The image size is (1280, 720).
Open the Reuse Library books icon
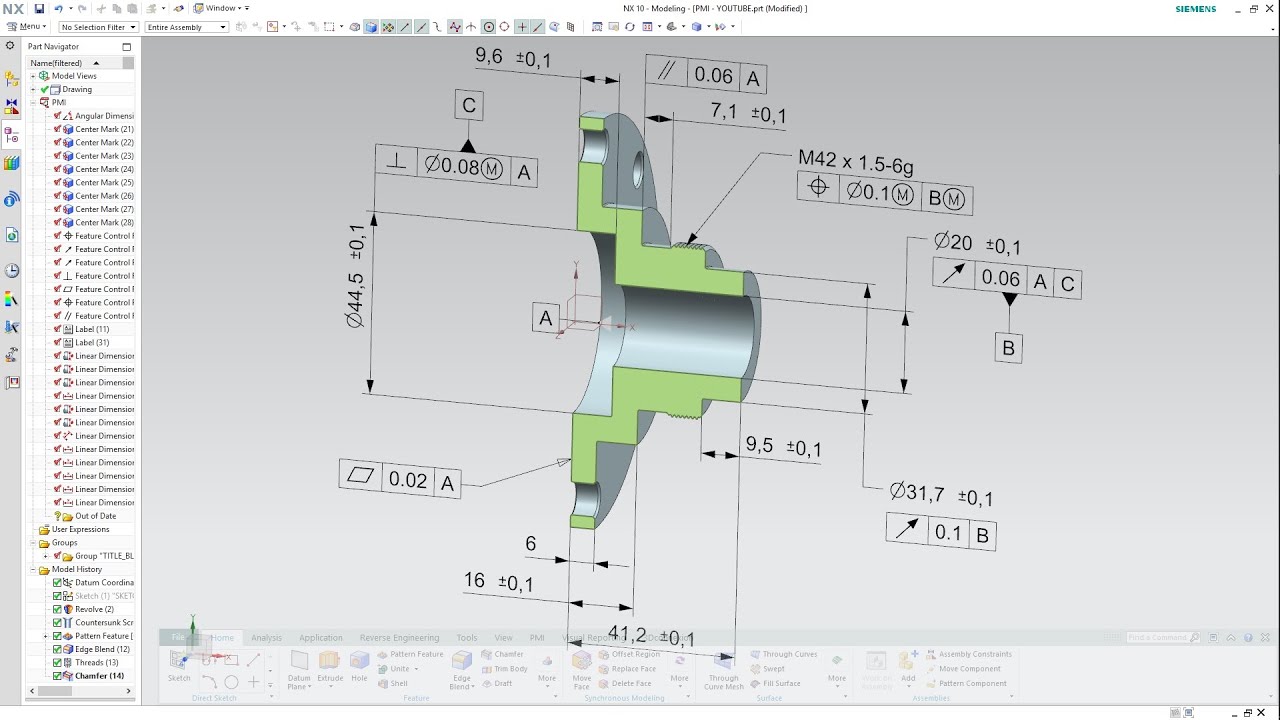(12, 163)
